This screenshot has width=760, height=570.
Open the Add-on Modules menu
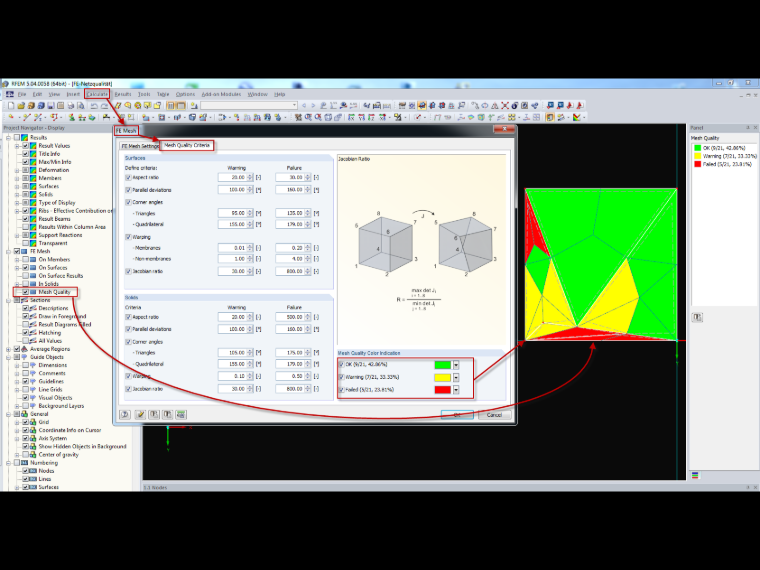[x=221, y=94]
